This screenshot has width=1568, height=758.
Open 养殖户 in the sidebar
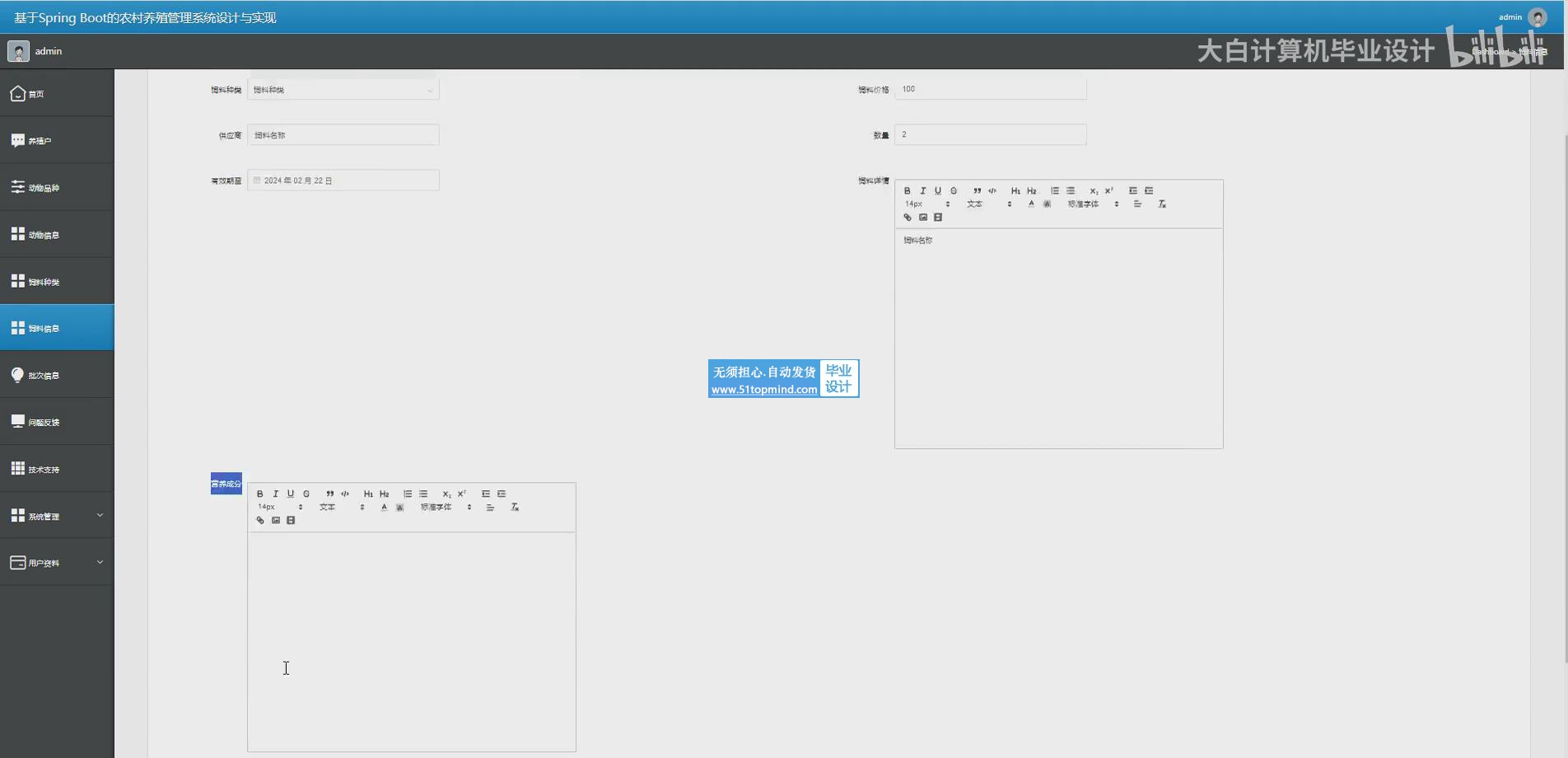point(57,141)
